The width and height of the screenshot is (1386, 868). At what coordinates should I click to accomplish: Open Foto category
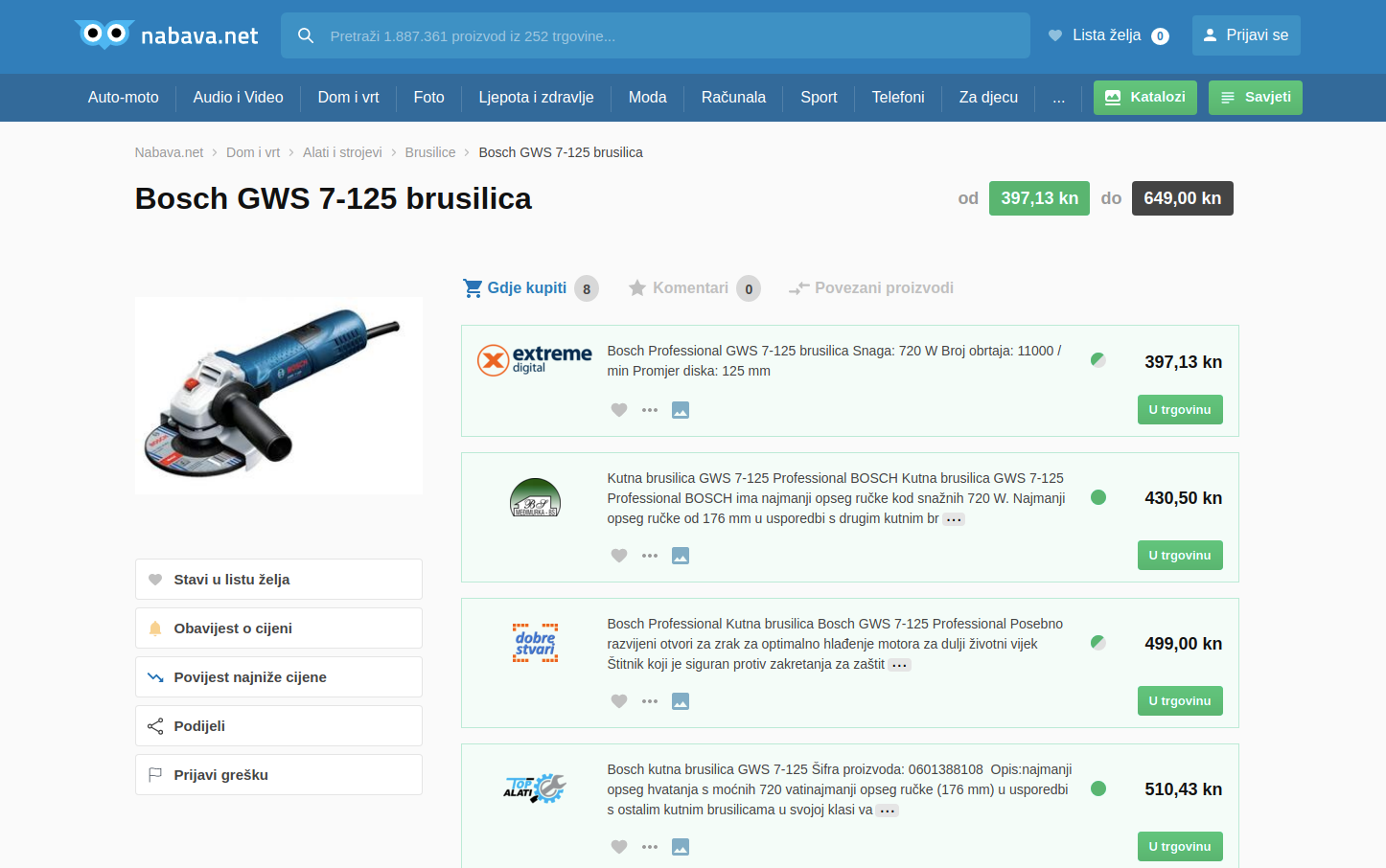(x=429, y=98)
